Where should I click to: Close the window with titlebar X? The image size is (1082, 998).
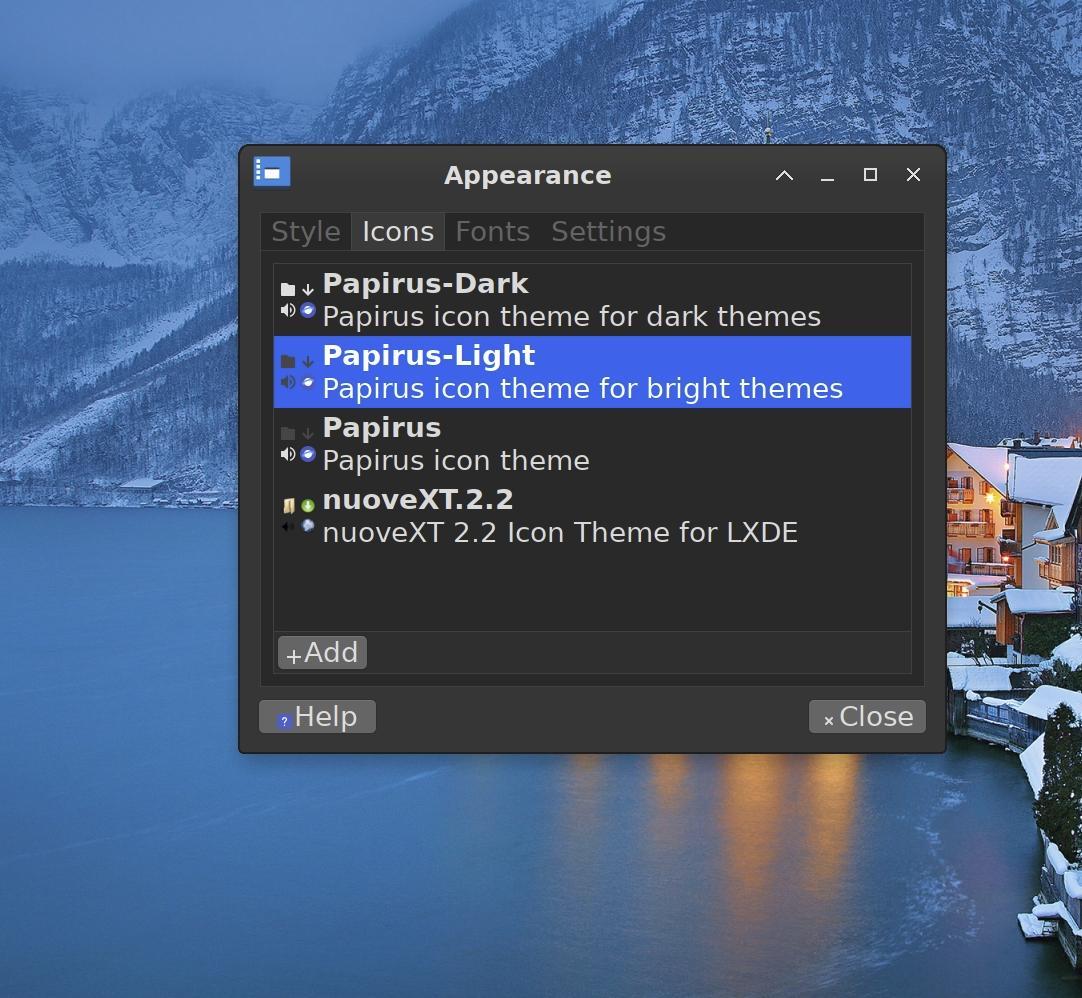pyautogui.click(x=913, y=175)
